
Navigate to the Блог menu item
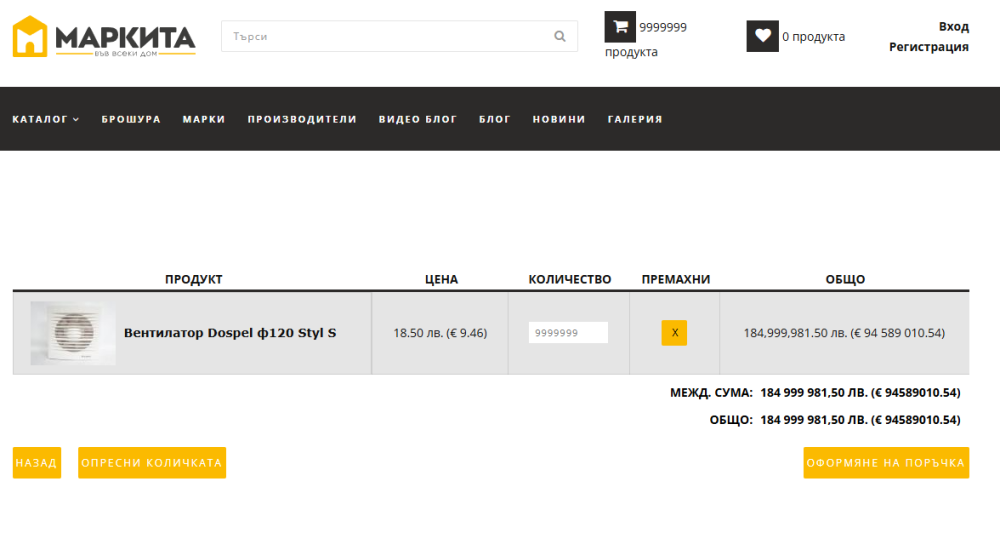(x=494, y=119)
